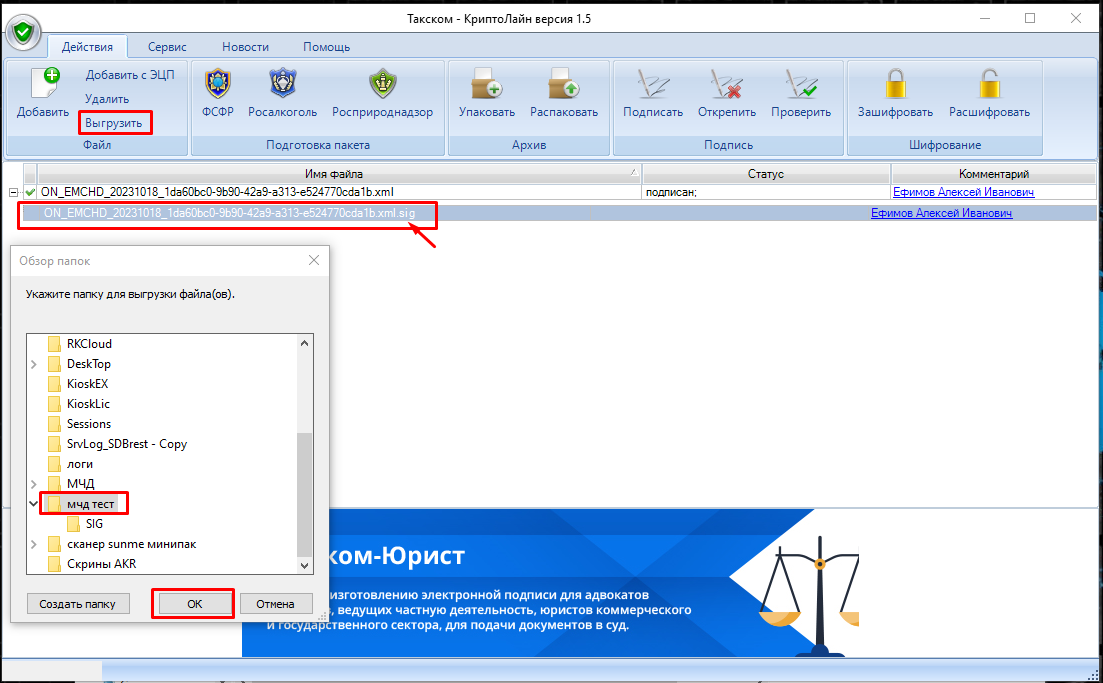Viewport: 1103px width, 683px height.
Task: Click the RKCloud folder icon
Action: click(x=54, y=344)
